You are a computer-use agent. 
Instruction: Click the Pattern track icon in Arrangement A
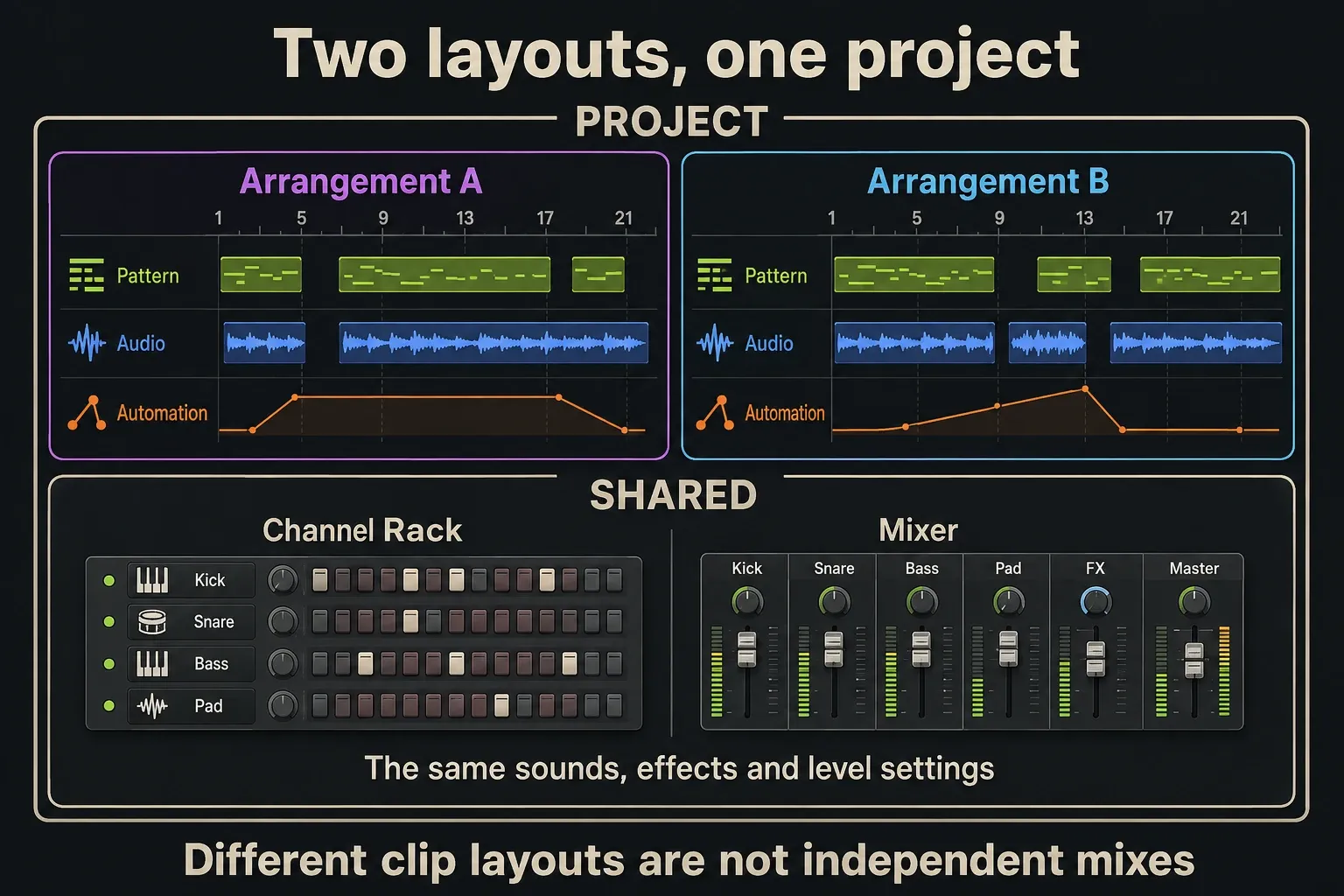(x=87, y=275)
